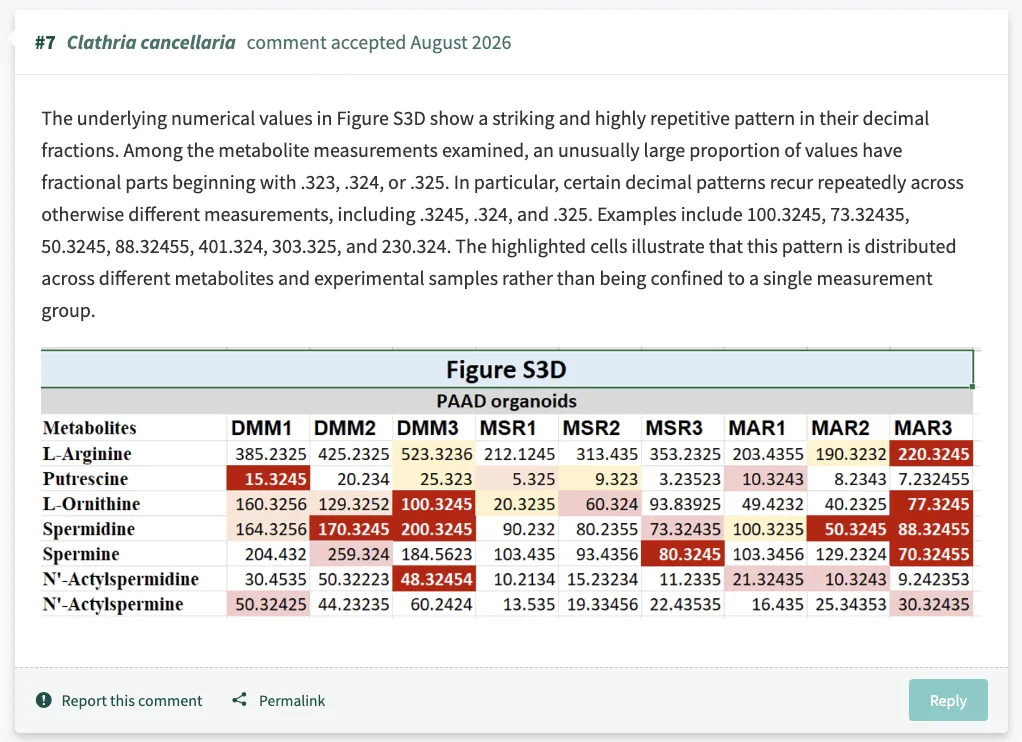Select the Figure S3D title cell

(x=506, y=369)
